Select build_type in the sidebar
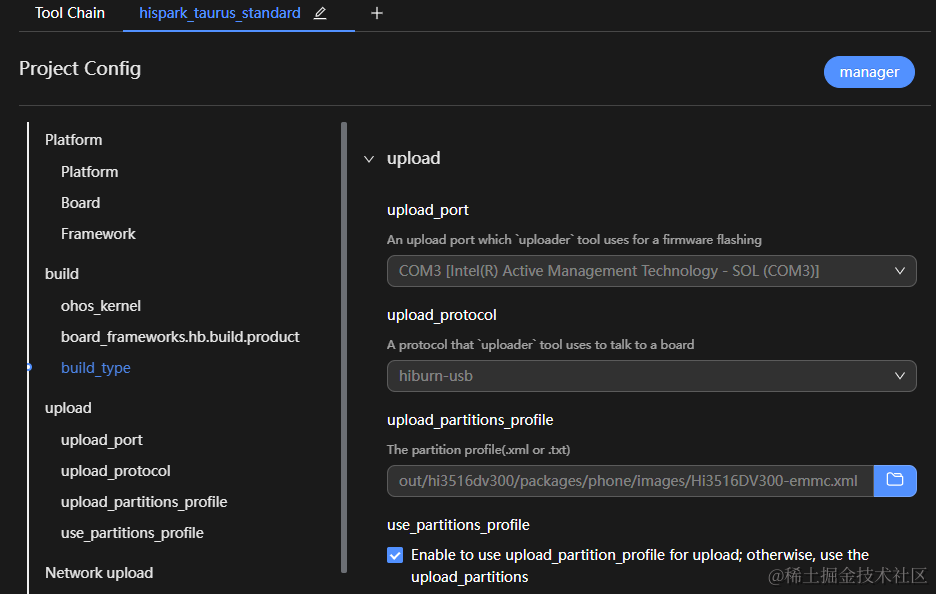Viewport: 936px width, 594px height. tap(96, 368)
